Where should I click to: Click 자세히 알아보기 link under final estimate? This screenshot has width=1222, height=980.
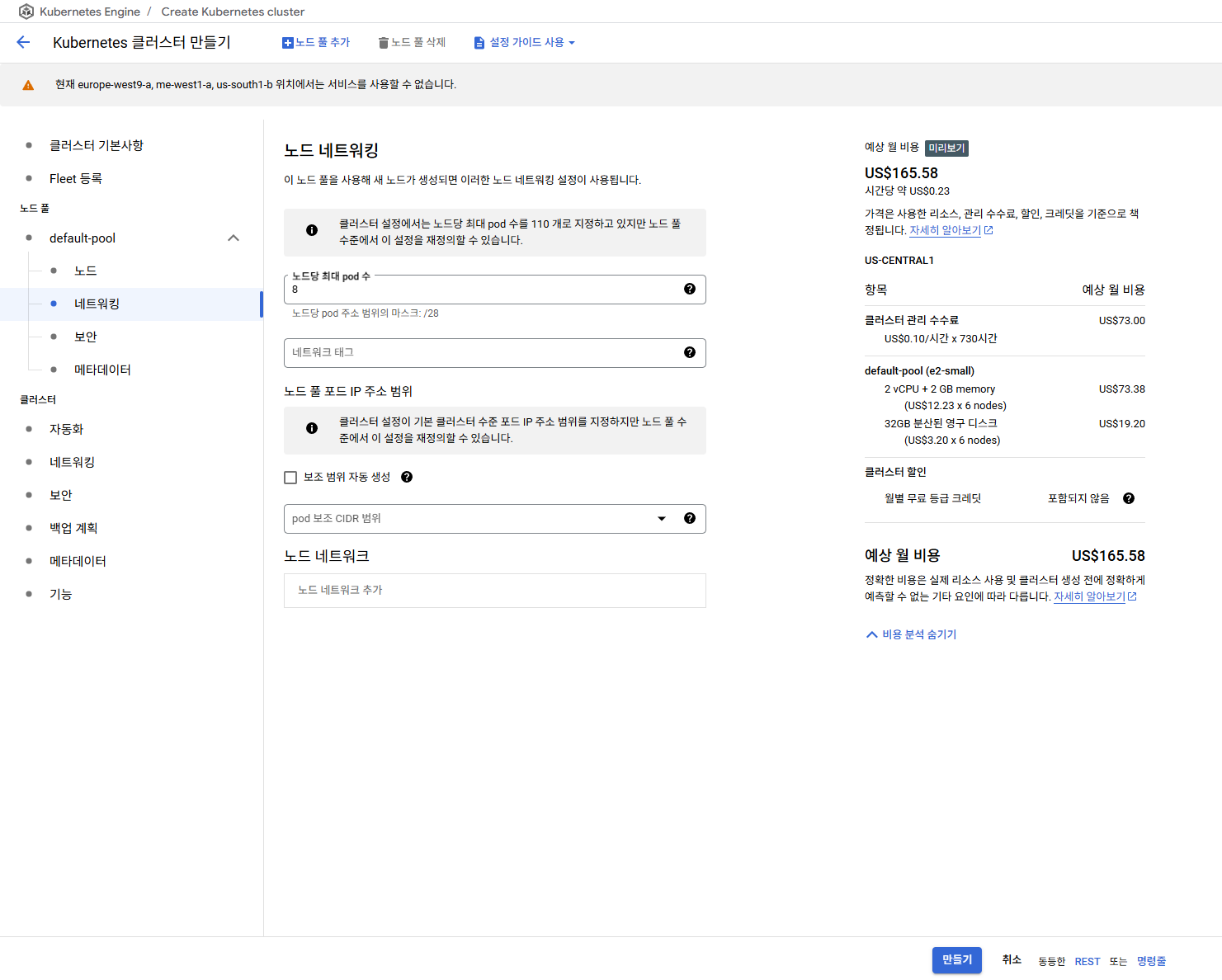point(1089,596)
